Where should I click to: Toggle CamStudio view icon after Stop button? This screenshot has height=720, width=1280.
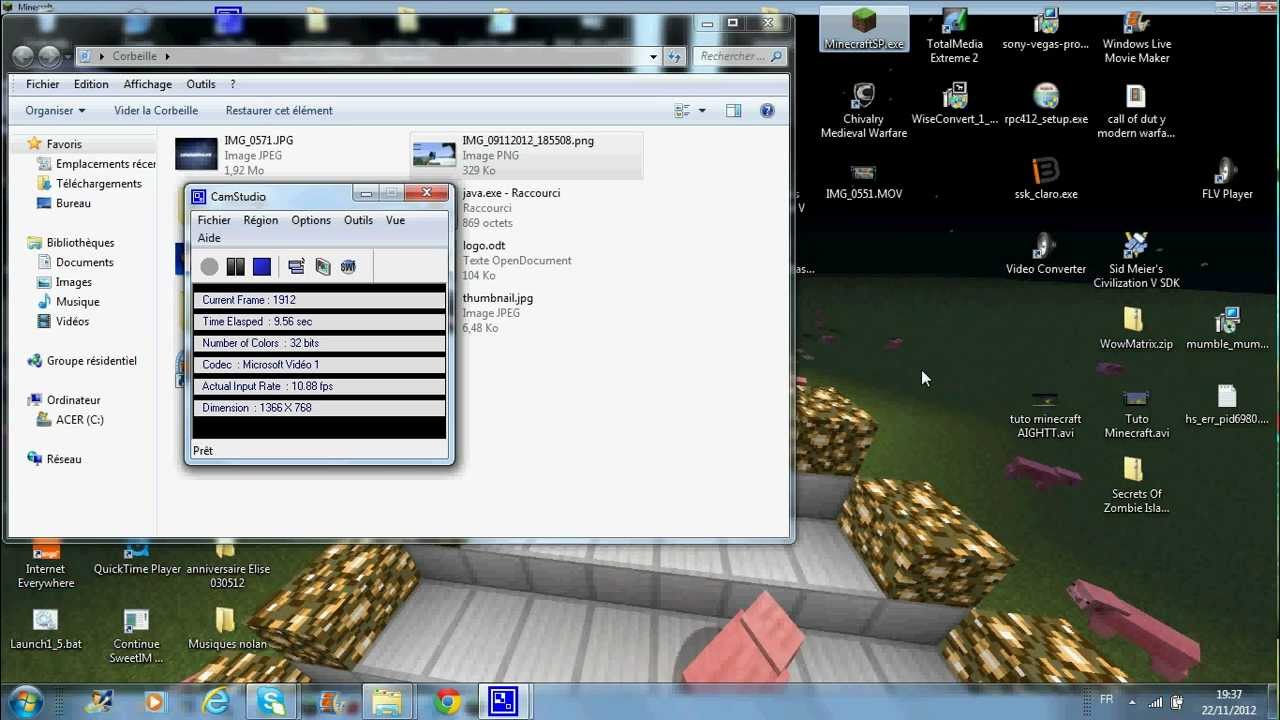click(296, 266)
